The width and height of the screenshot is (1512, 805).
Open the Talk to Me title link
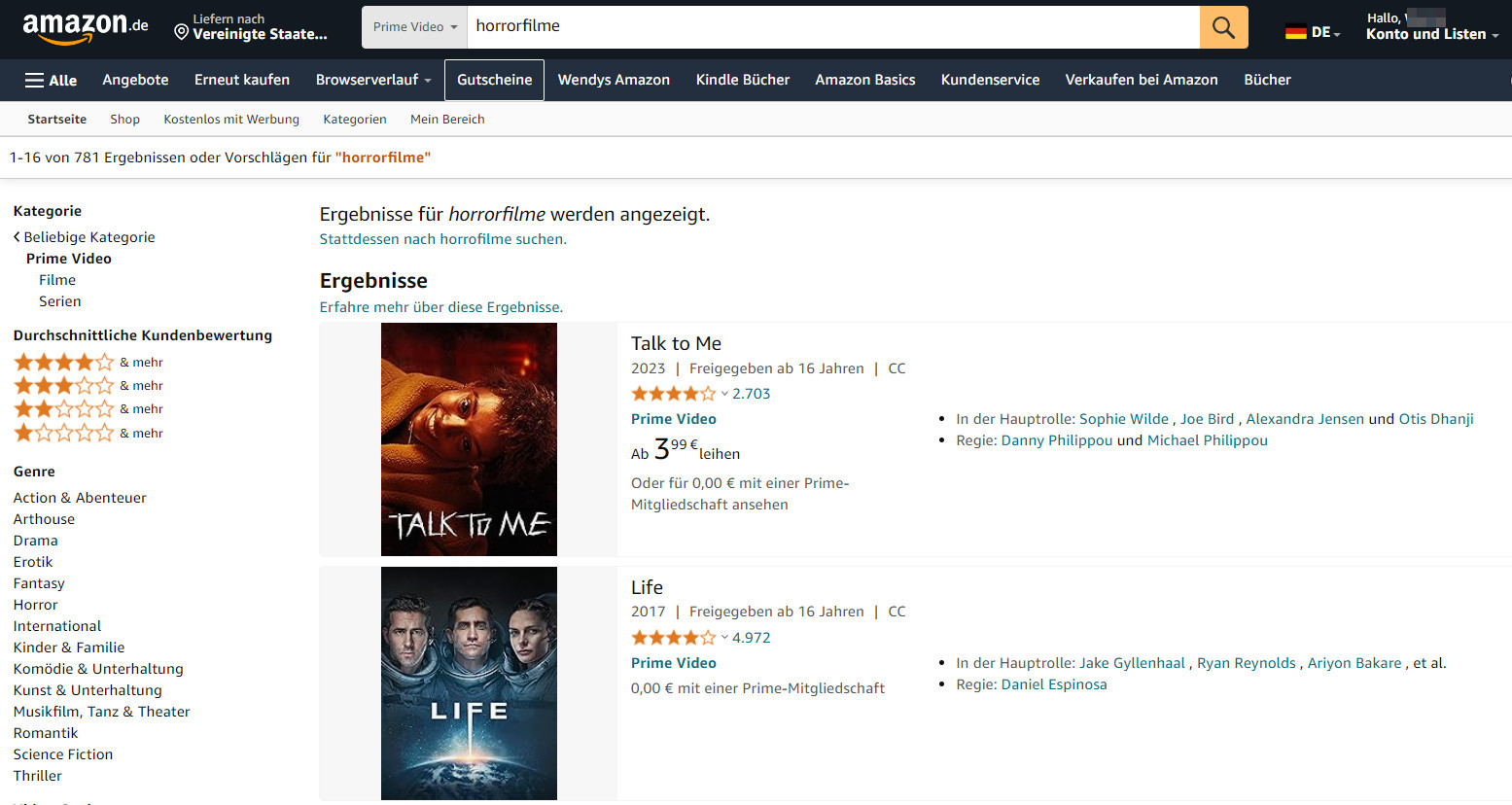click(676, 343)
